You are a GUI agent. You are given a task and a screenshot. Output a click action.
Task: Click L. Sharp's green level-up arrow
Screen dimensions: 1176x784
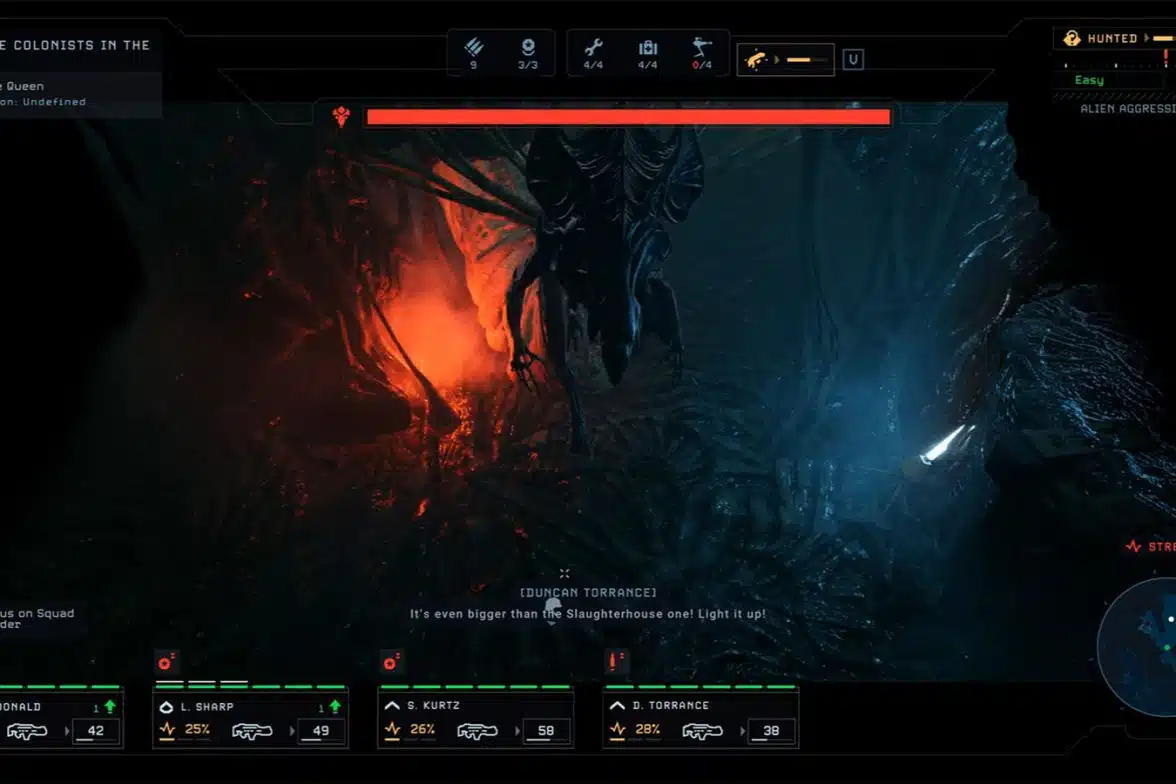coord(335,706)
